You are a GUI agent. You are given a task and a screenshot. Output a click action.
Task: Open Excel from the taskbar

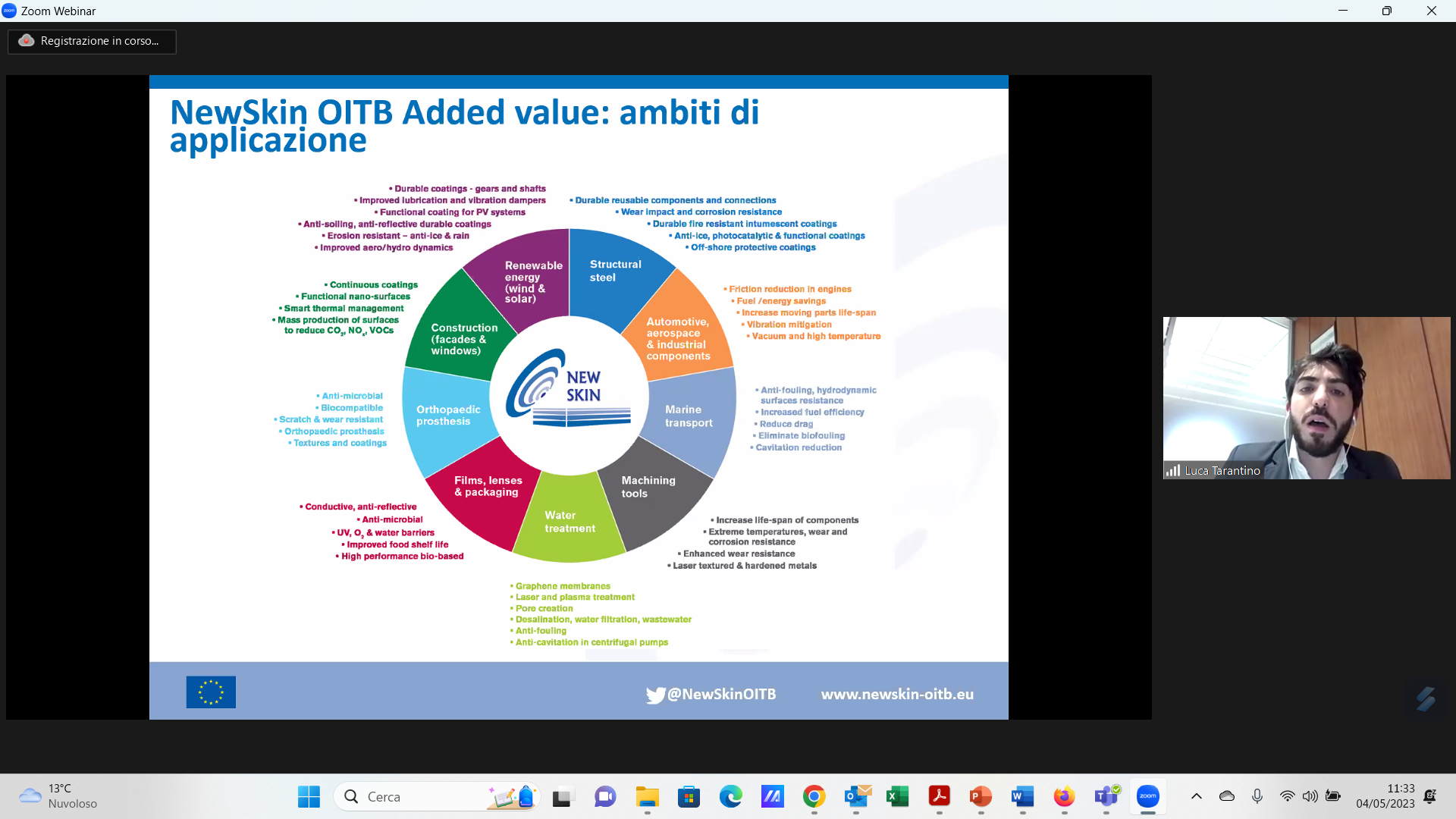[897, 796]
